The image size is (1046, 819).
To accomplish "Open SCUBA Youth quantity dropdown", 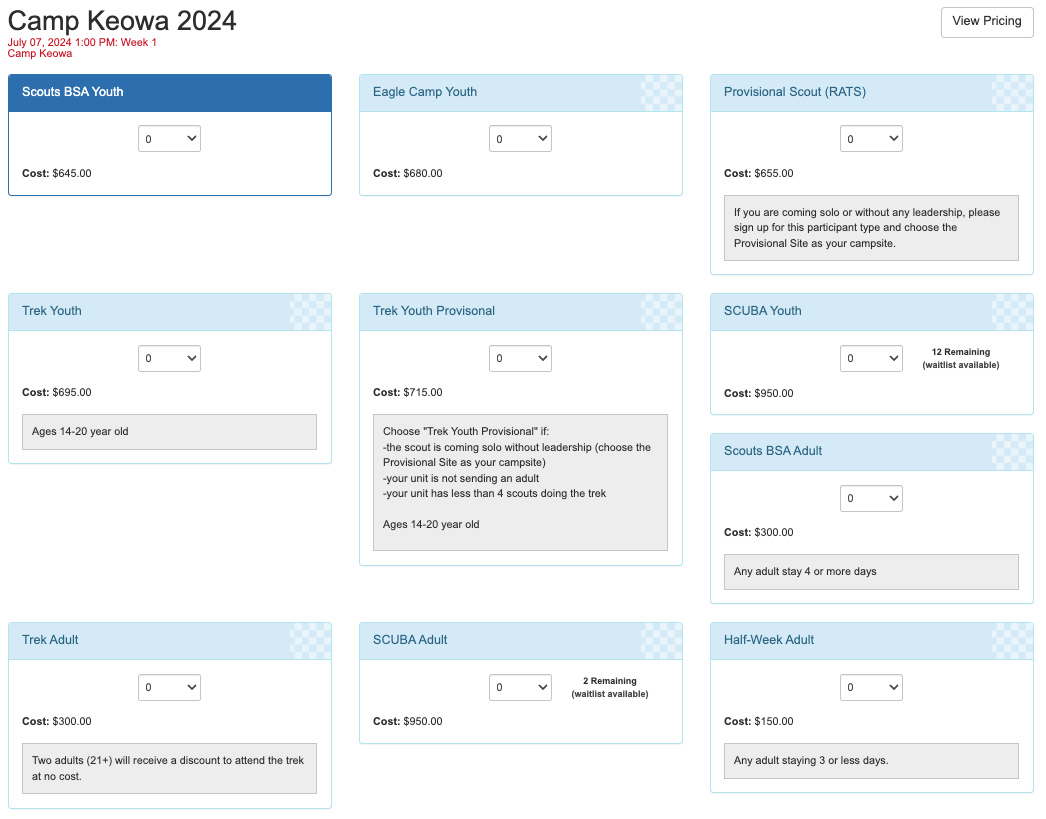I will pyautogui.click(x=871, y=358).
